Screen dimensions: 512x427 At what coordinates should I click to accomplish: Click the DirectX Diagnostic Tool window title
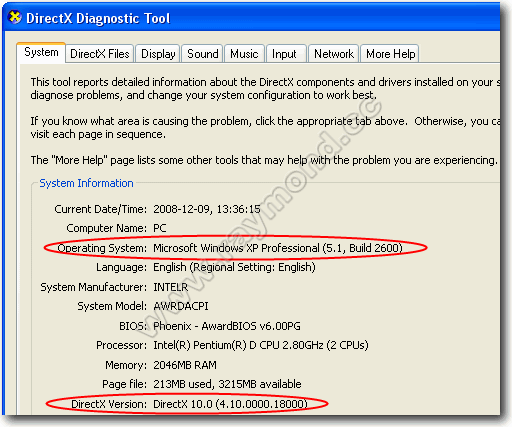click(x=98, y=18)
